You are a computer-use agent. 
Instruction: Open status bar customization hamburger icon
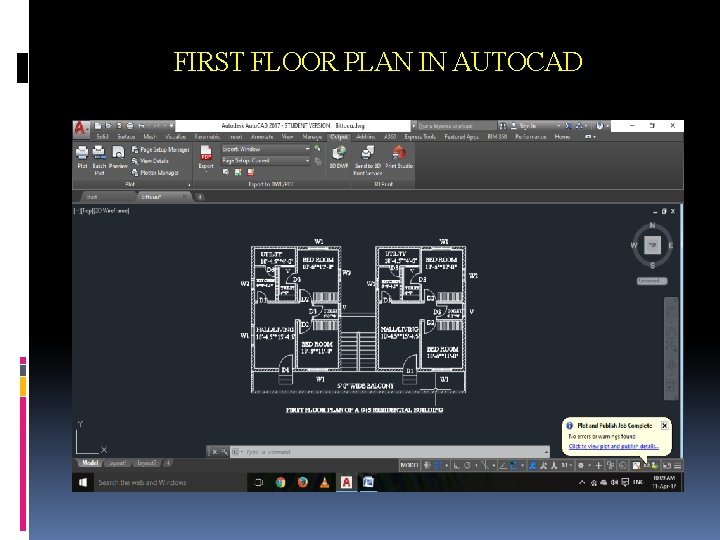pos(677,465)
